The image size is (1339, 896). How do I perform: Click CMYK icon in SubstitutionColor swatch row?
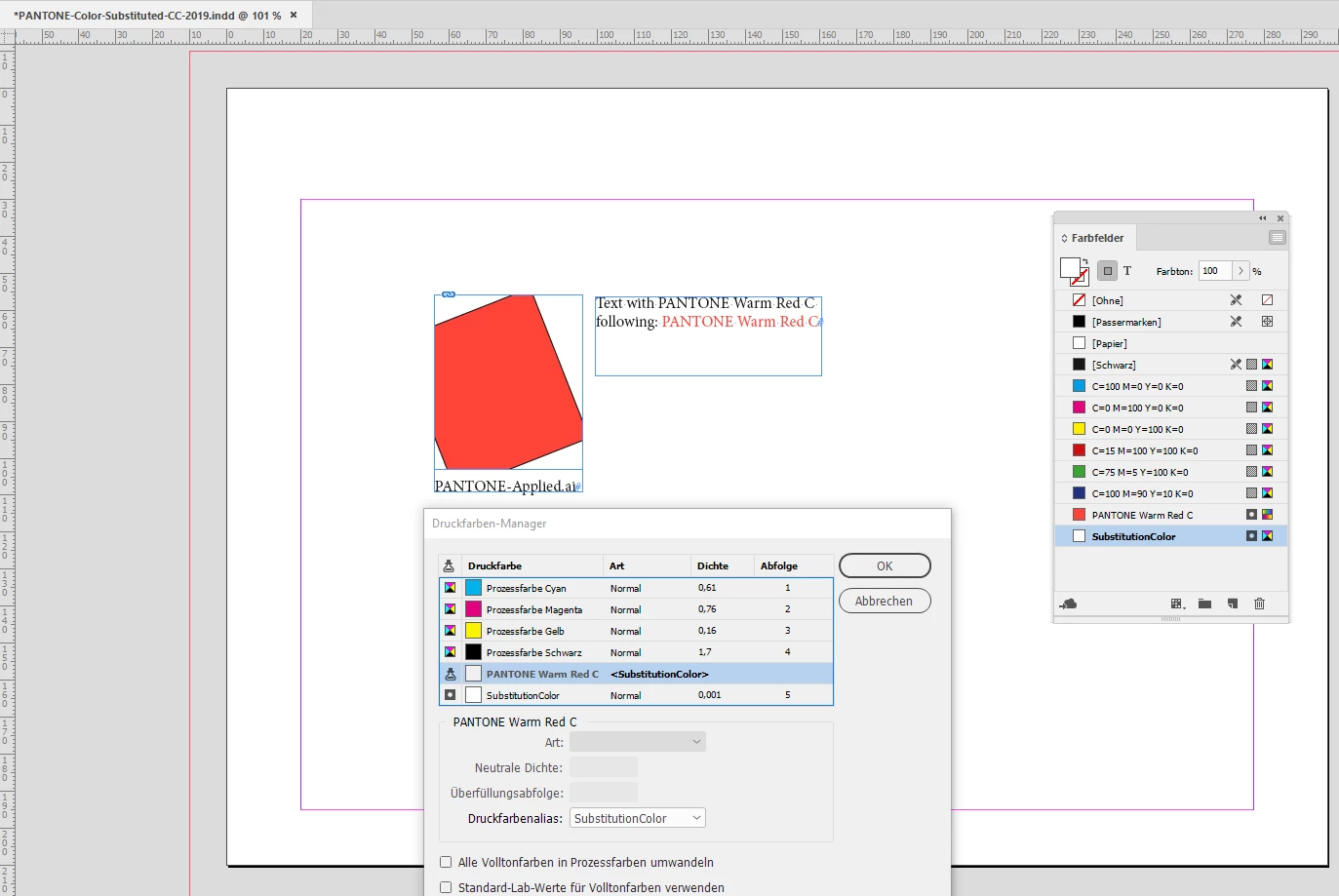pyautogui.click(x=1267, y=536)
